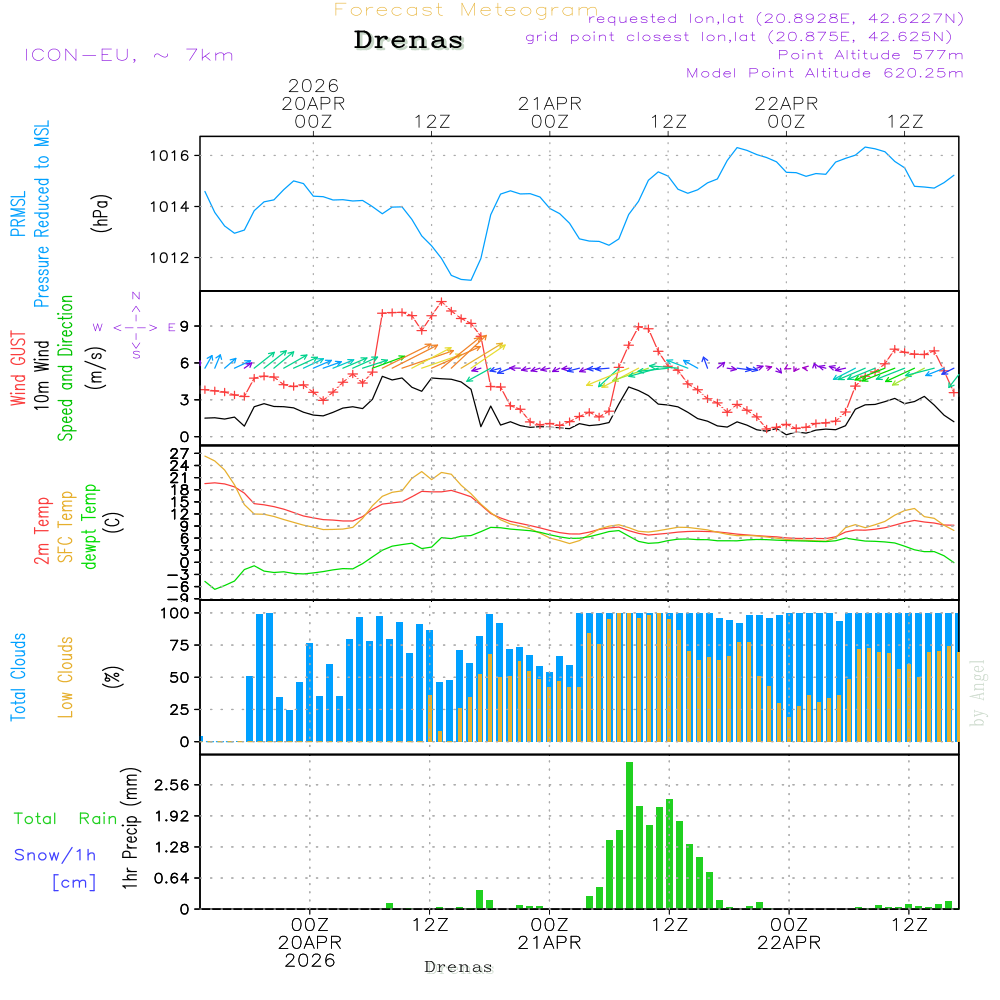Click the small Drenas caption under chart
1000x1000 pixels.
pos(458,967)
